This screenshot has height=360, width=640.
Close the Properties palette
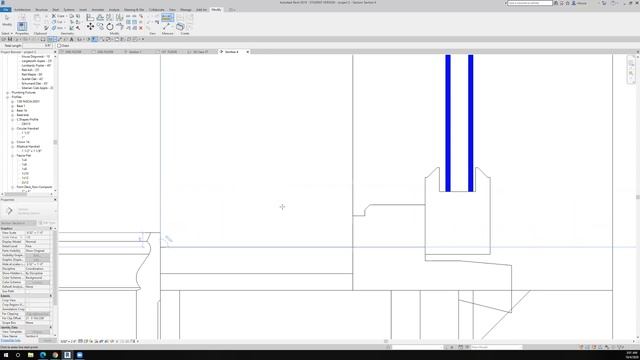55,200
